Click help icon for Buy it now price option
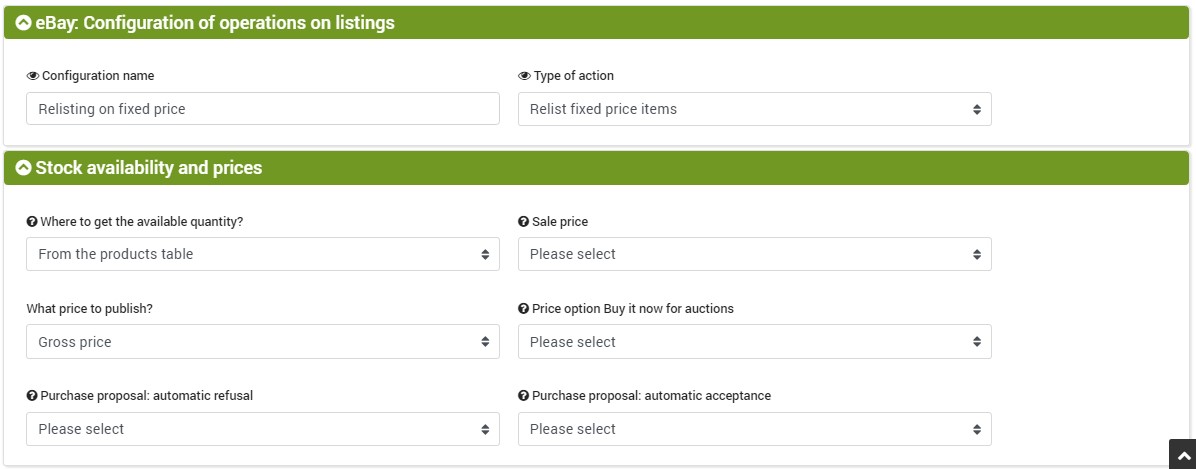 click(523, 309)
